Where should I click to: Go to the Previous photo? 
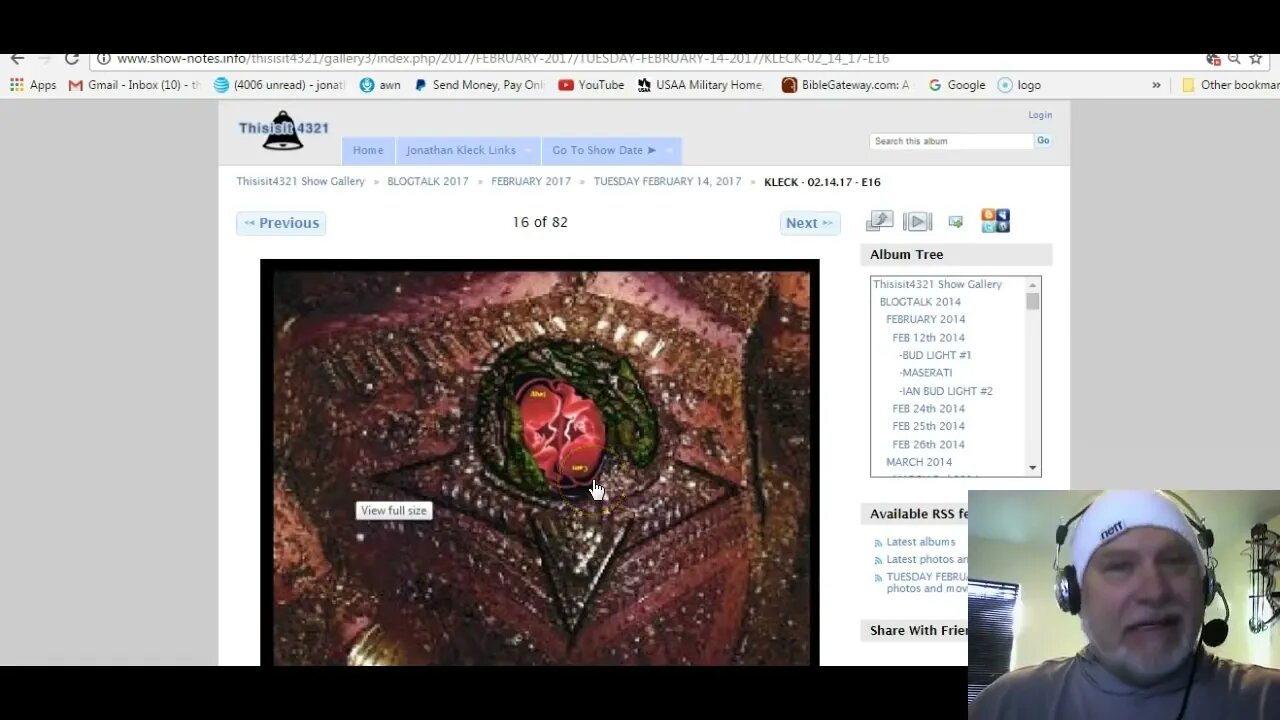tap(281, 223)
